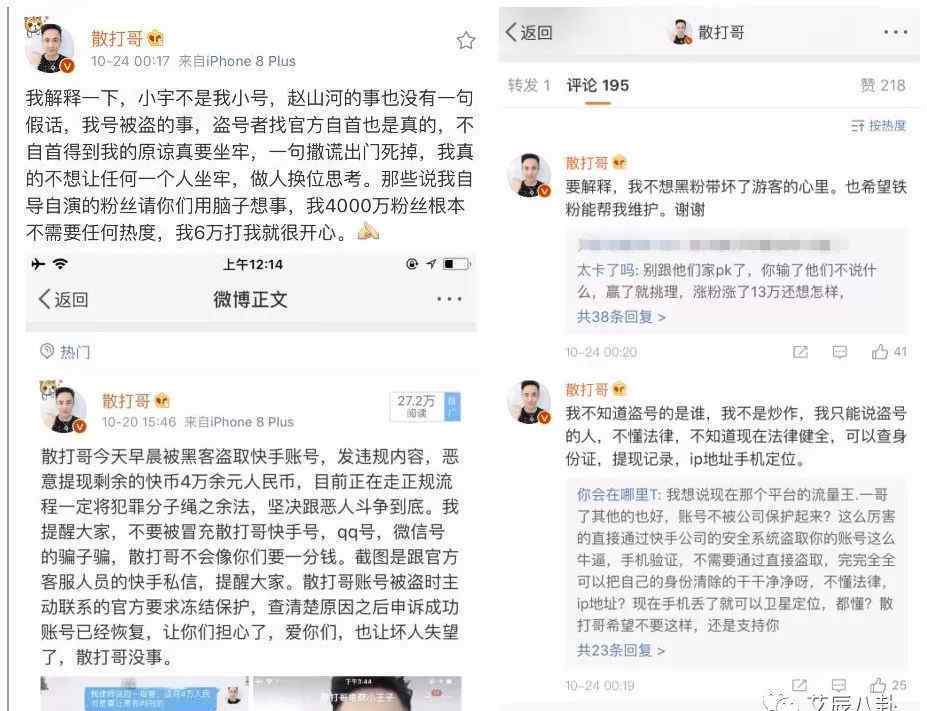The height and width of the screenshot is (711, 927).
Task: Favorite the post using the star icon
Action: (x=466, y=40)
